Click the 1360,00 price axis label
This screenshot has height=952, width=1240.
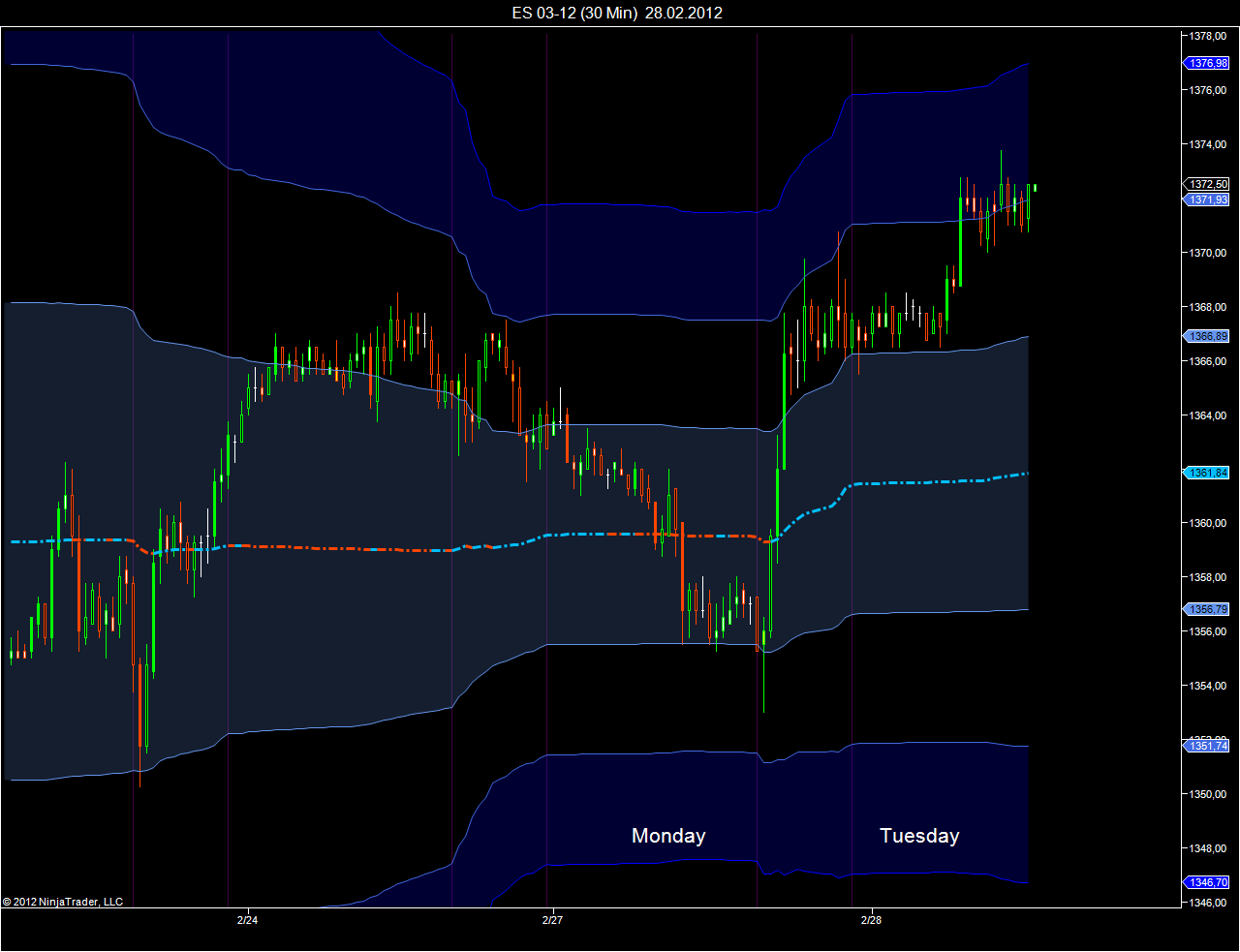pyautogui.click(x=1208, y=523)
